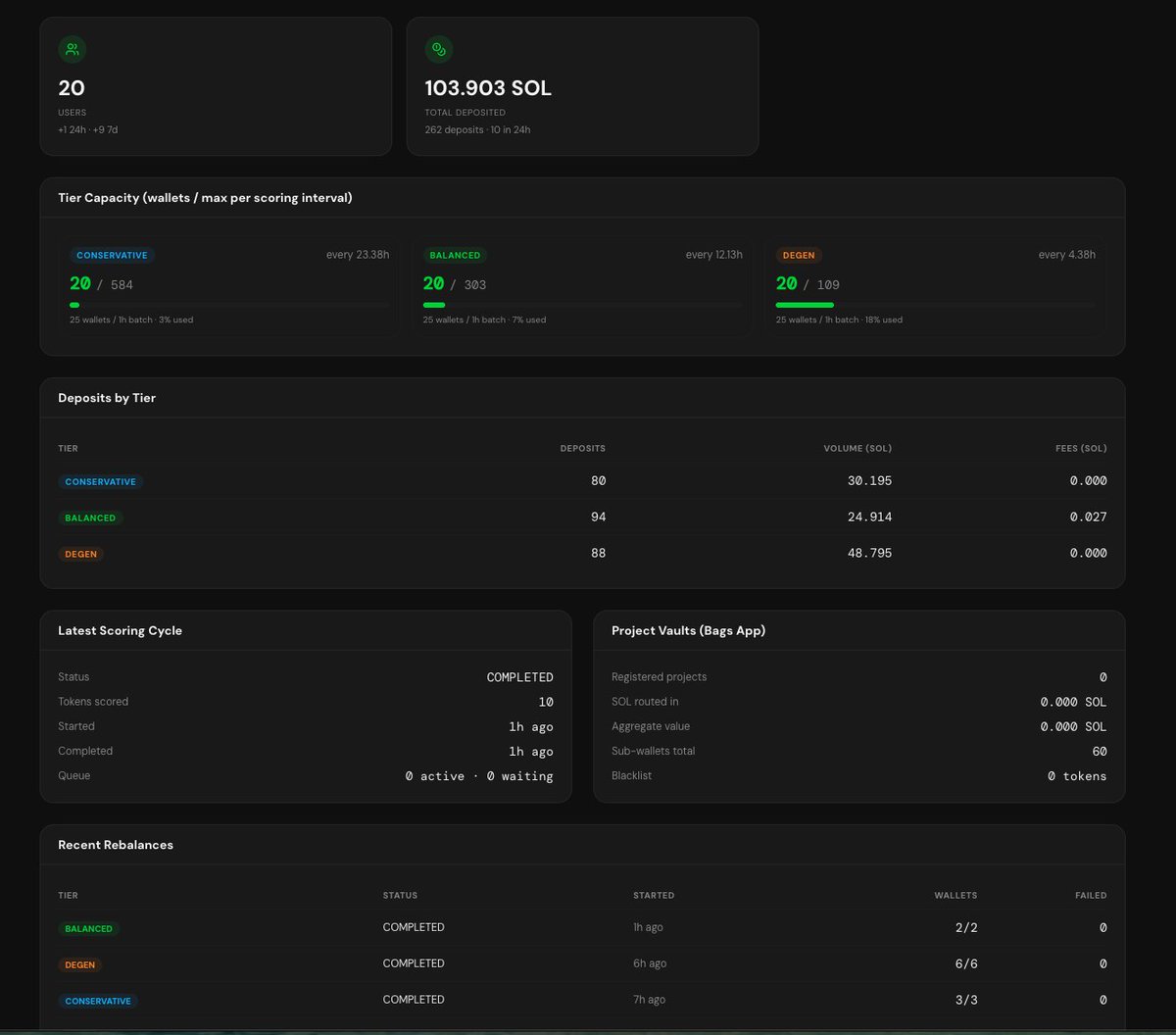
Task: Click the '+1 24h · +9 7d' users text
Action: (88, 129)
